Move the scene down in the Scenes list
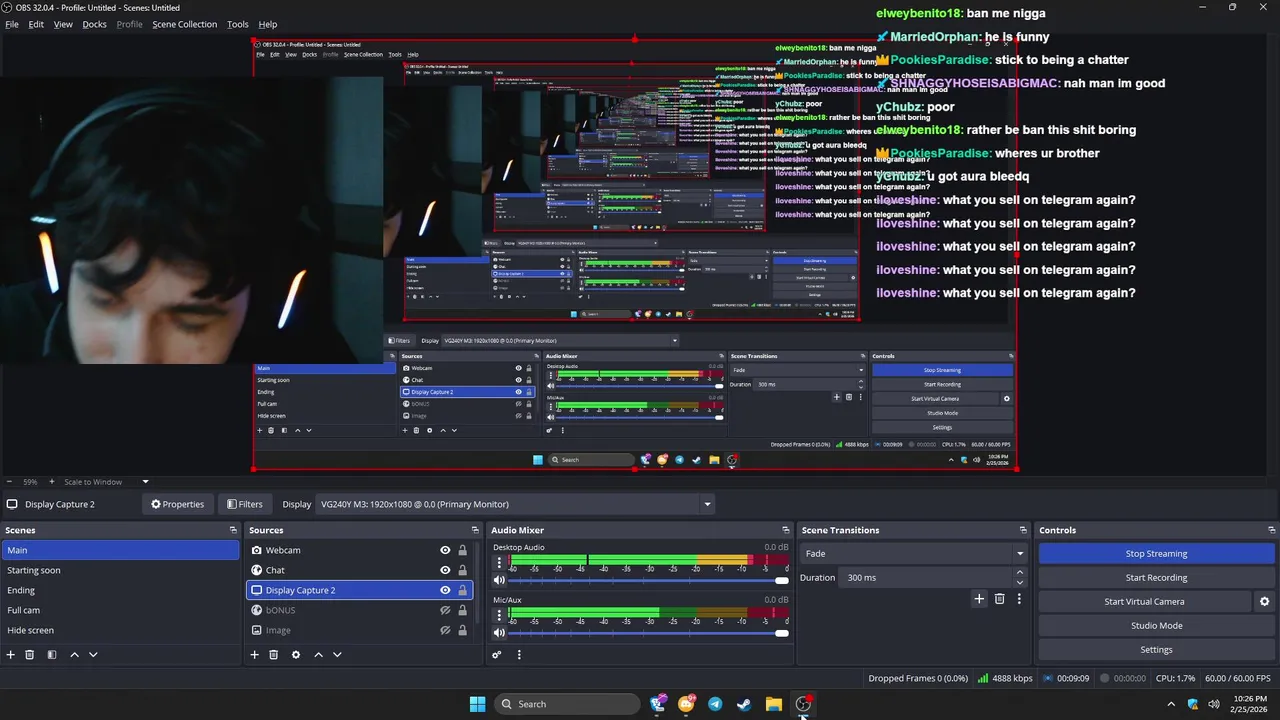 (93, 654)
